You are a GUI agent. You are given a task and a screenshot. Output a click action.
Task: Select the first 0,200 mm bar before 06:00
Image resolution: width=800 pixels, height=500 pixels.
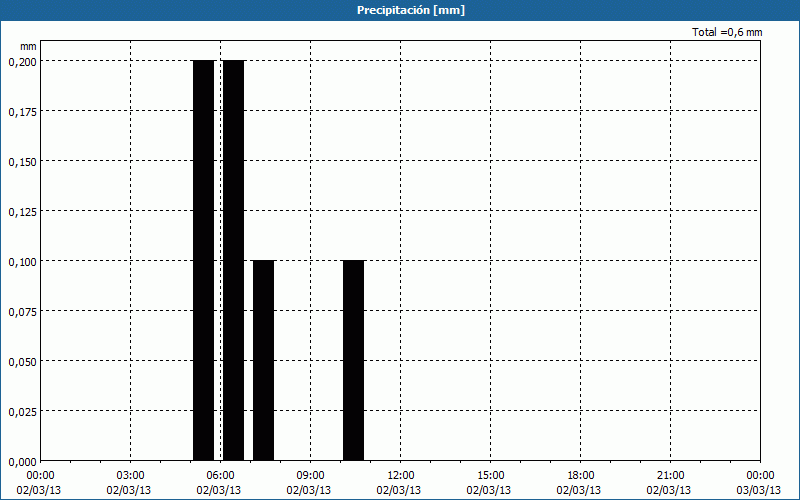coord(204,260)
